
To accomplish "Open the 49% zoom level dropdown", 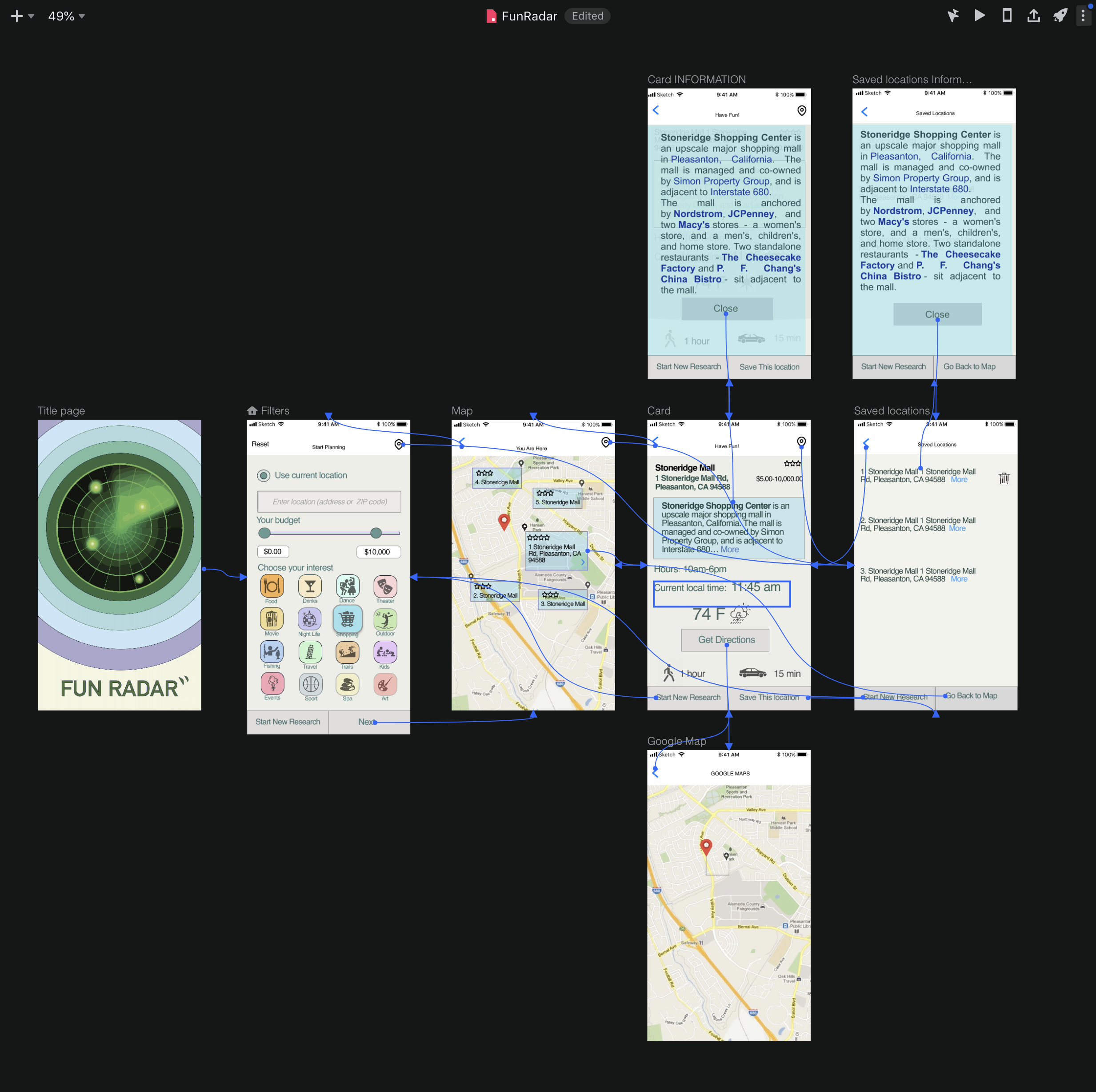I will click(x=66, y=16).
